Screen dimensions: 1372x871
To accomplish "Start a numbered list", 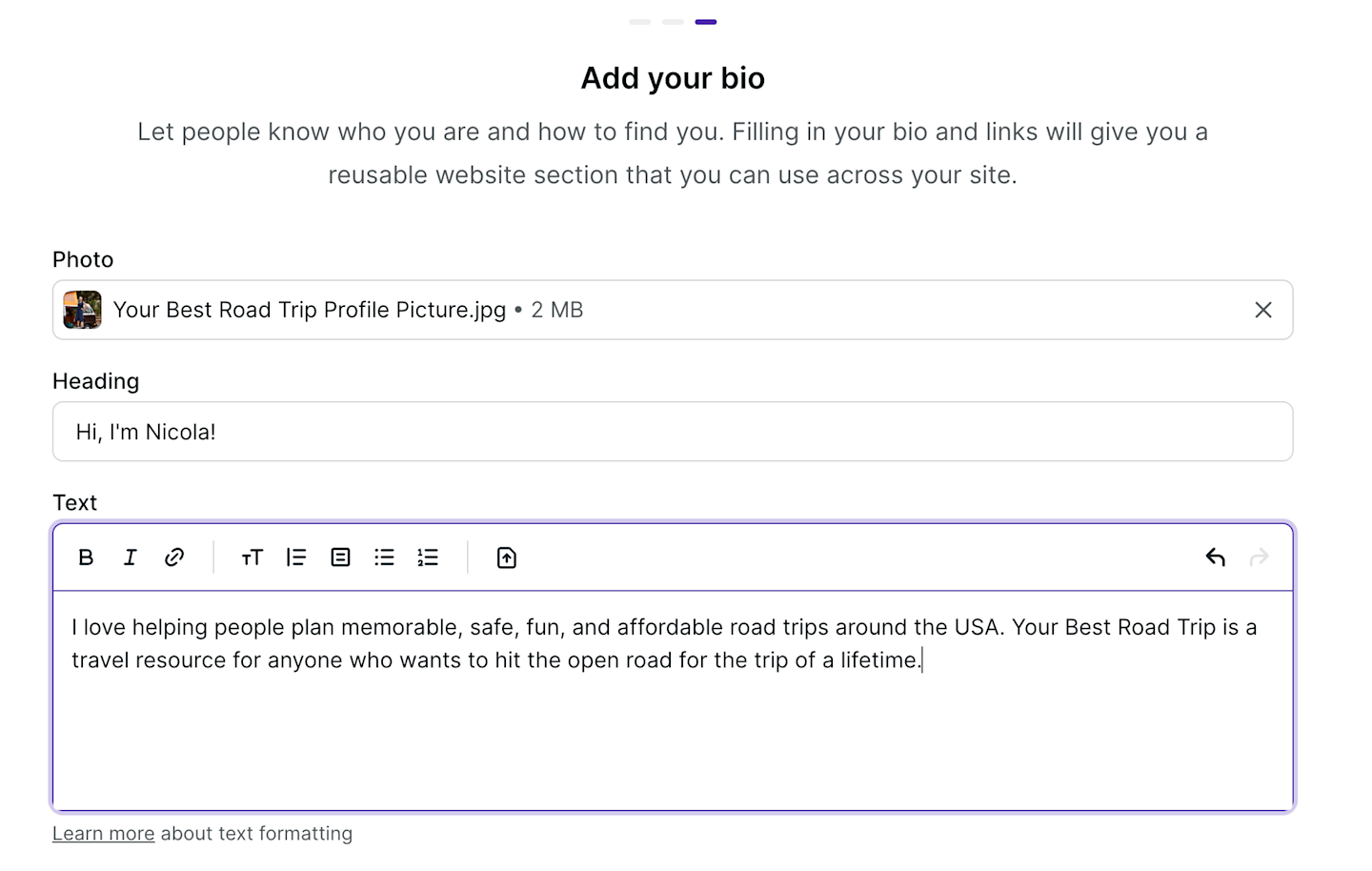I will (x=428, y=557).
